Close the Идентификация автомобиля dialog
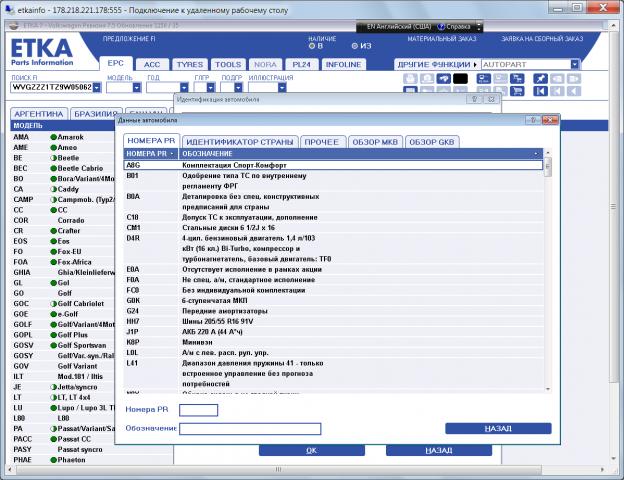Image resolution: width=624 pixels, height=480 pixels. click(x=491, y=99)
